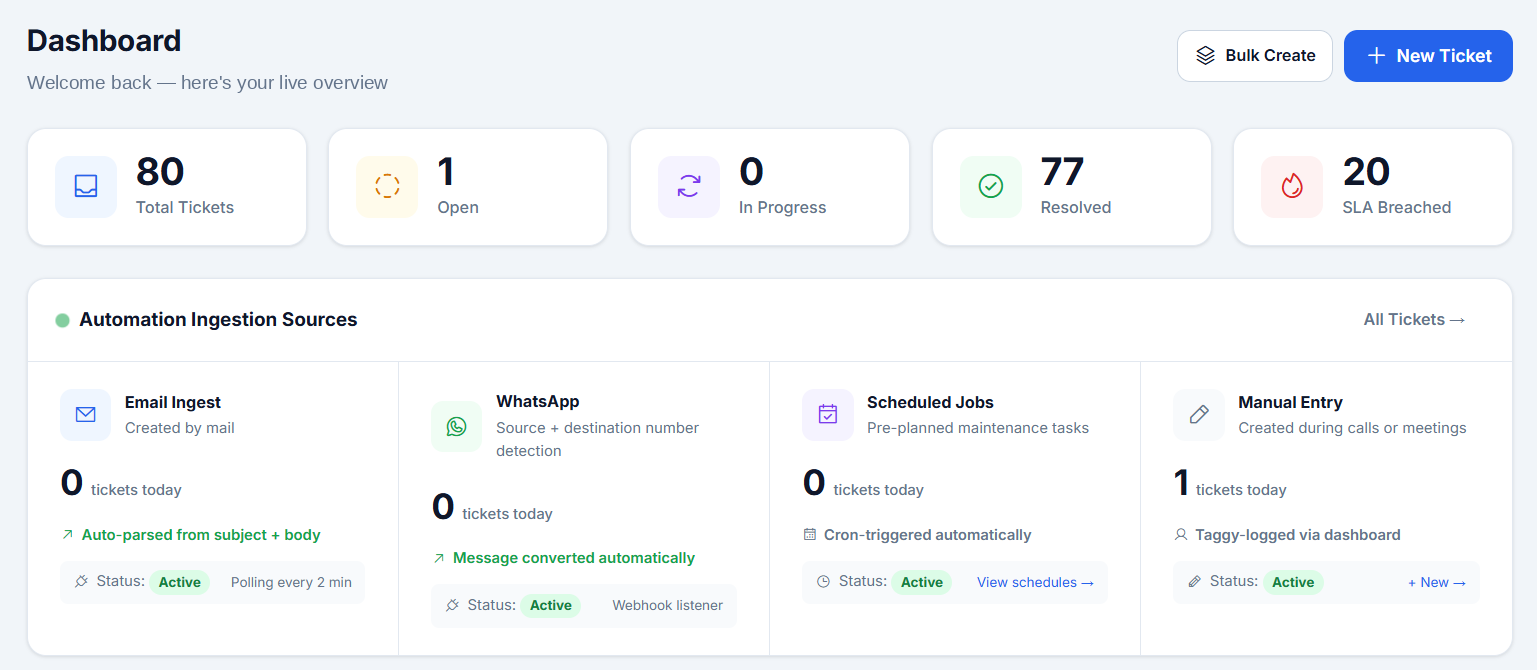The height and width of the screenshot is (670, 1537).
Task: Click the arrow icon beside Message converted automatically
Action: click(x=438, y=558)
